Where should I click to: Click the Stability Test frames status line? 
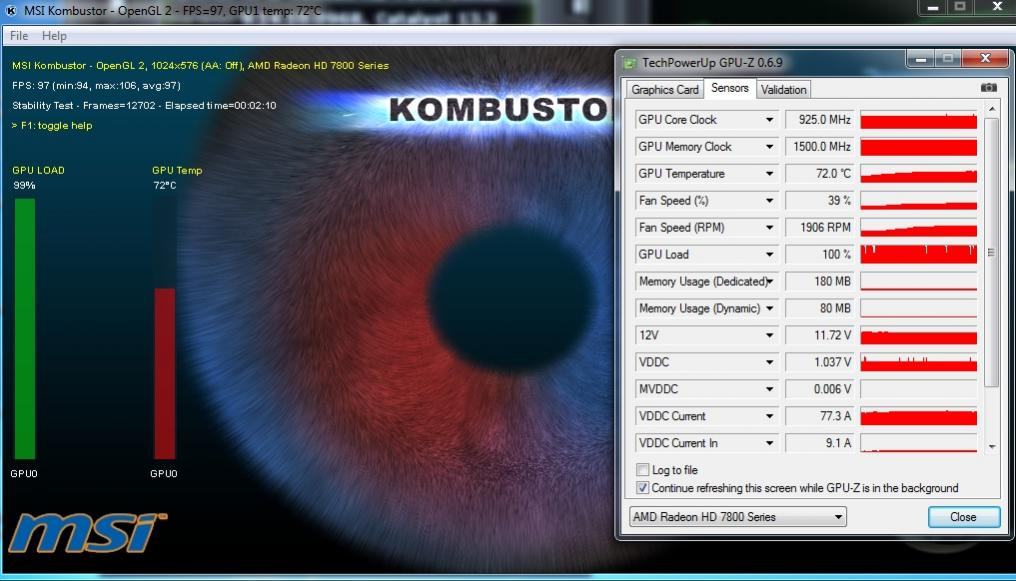tap(144, 106)
